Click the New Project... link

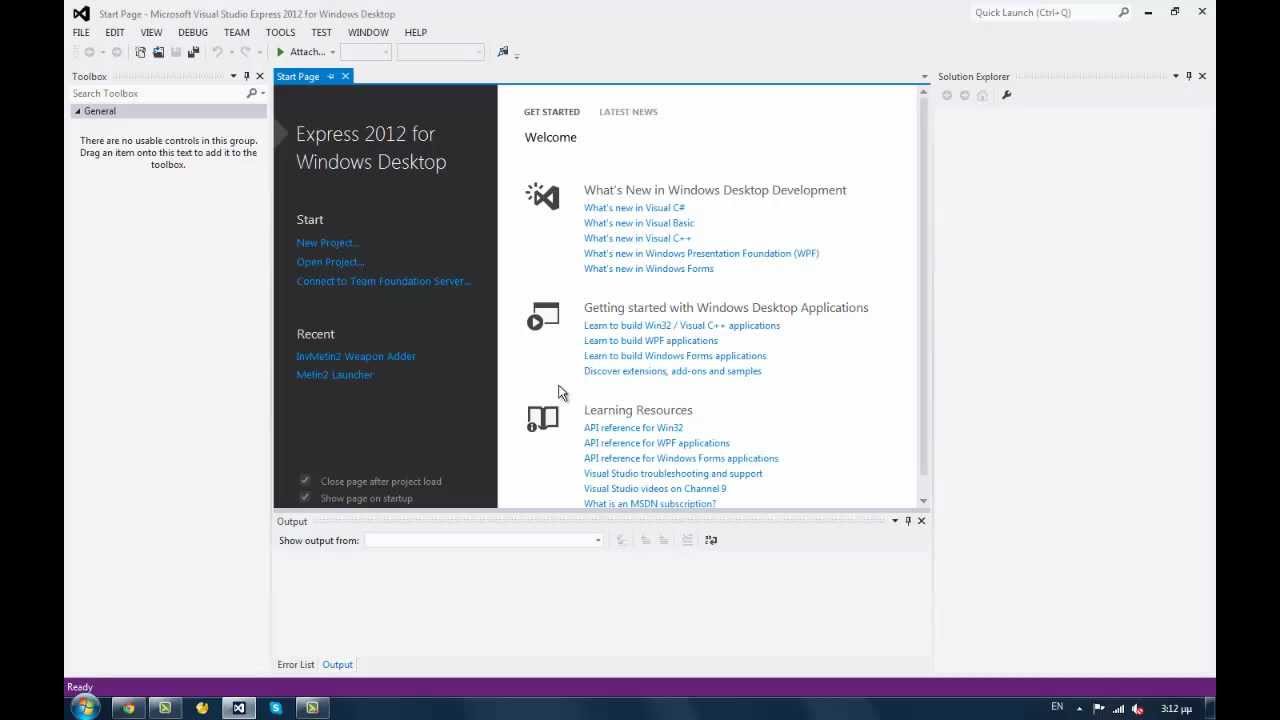327,243
